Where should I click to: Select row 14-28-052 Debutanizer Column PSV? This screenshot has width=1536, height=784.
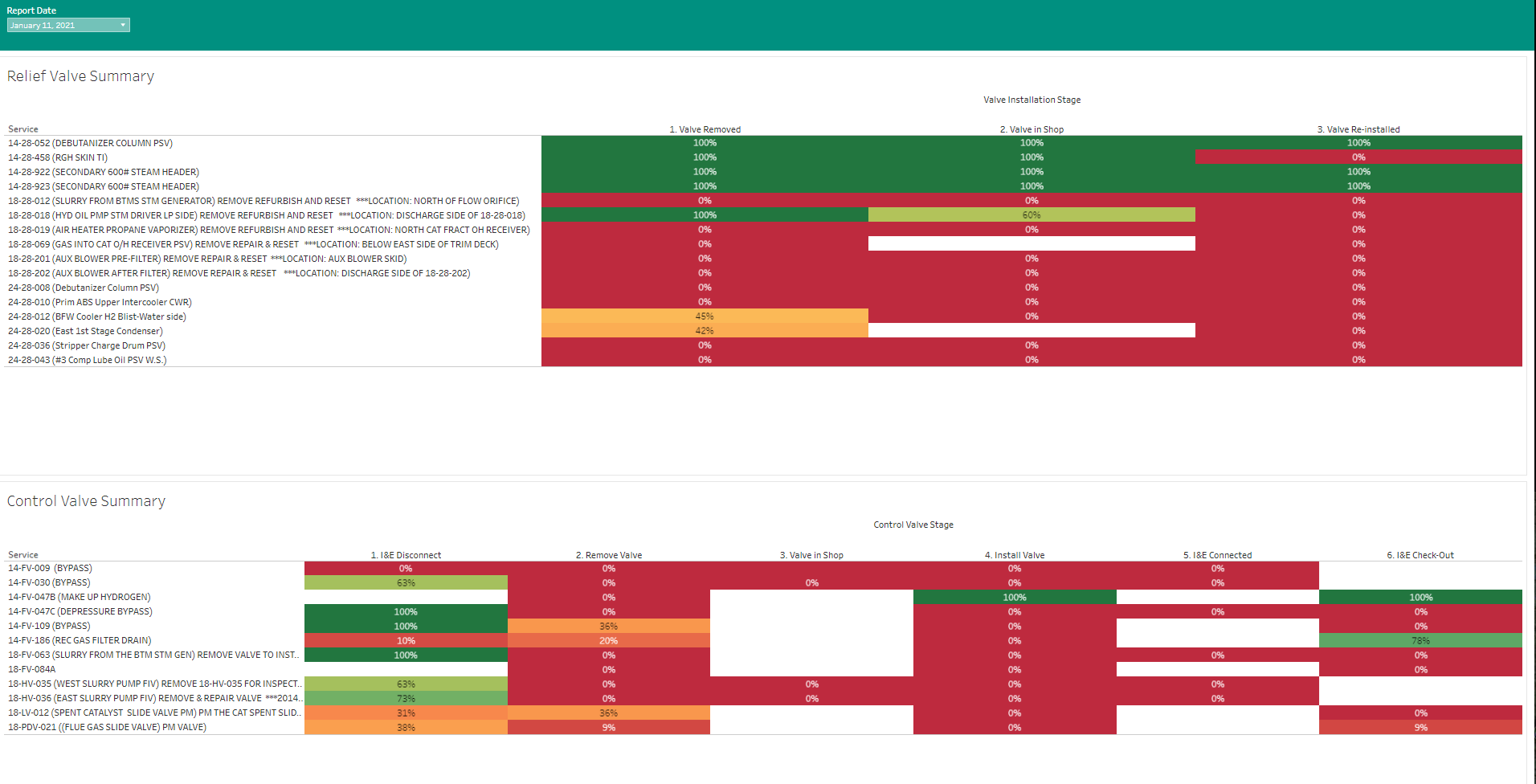(x=90, y=143)
